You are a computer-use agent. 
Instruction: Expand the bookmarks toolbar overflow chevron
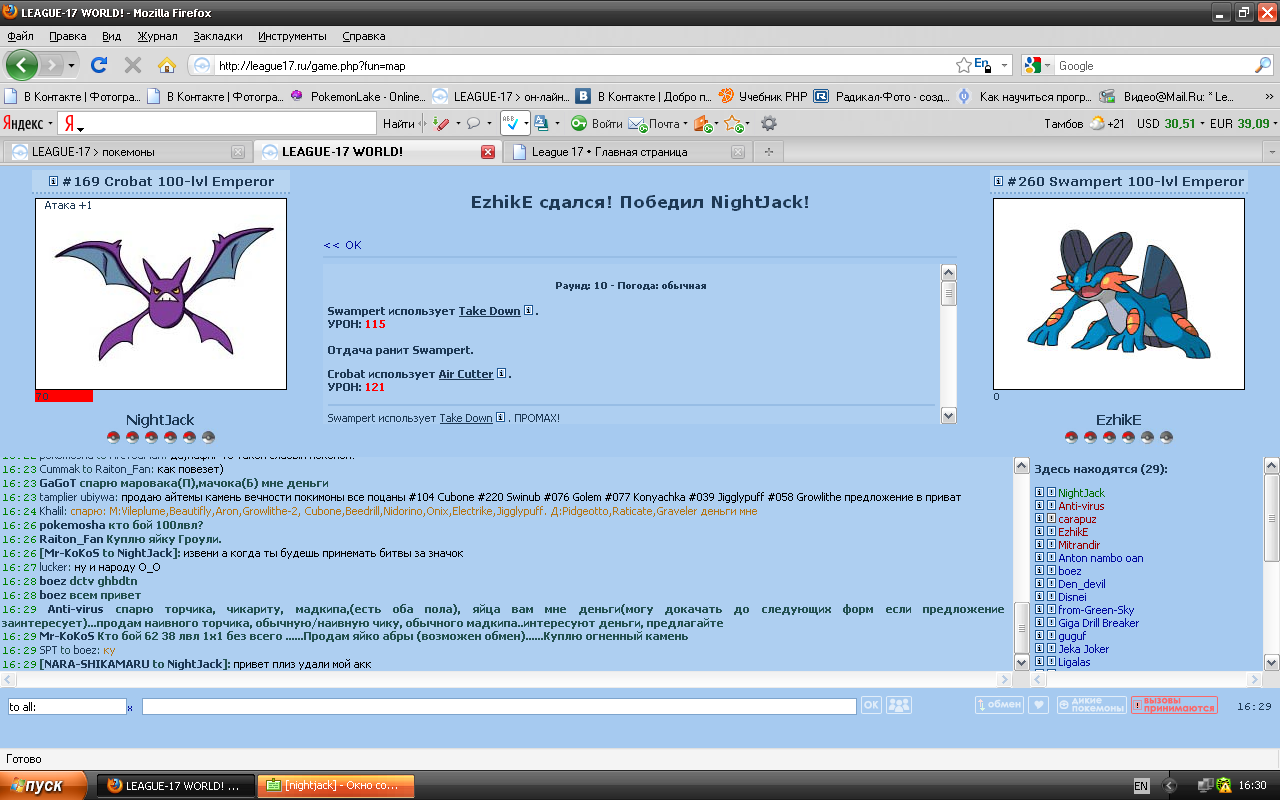pyautogui.click(x=1269, y=97)
